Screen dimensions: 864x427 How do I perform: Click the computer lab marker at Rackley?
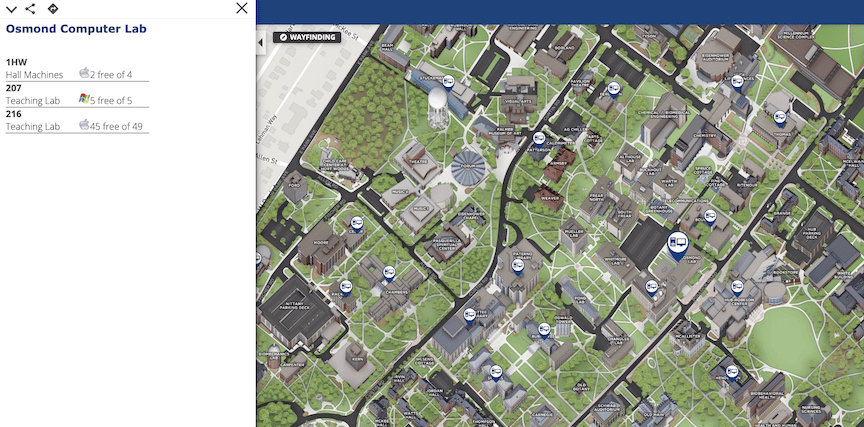pyautogui.click(x=345, y=287)
